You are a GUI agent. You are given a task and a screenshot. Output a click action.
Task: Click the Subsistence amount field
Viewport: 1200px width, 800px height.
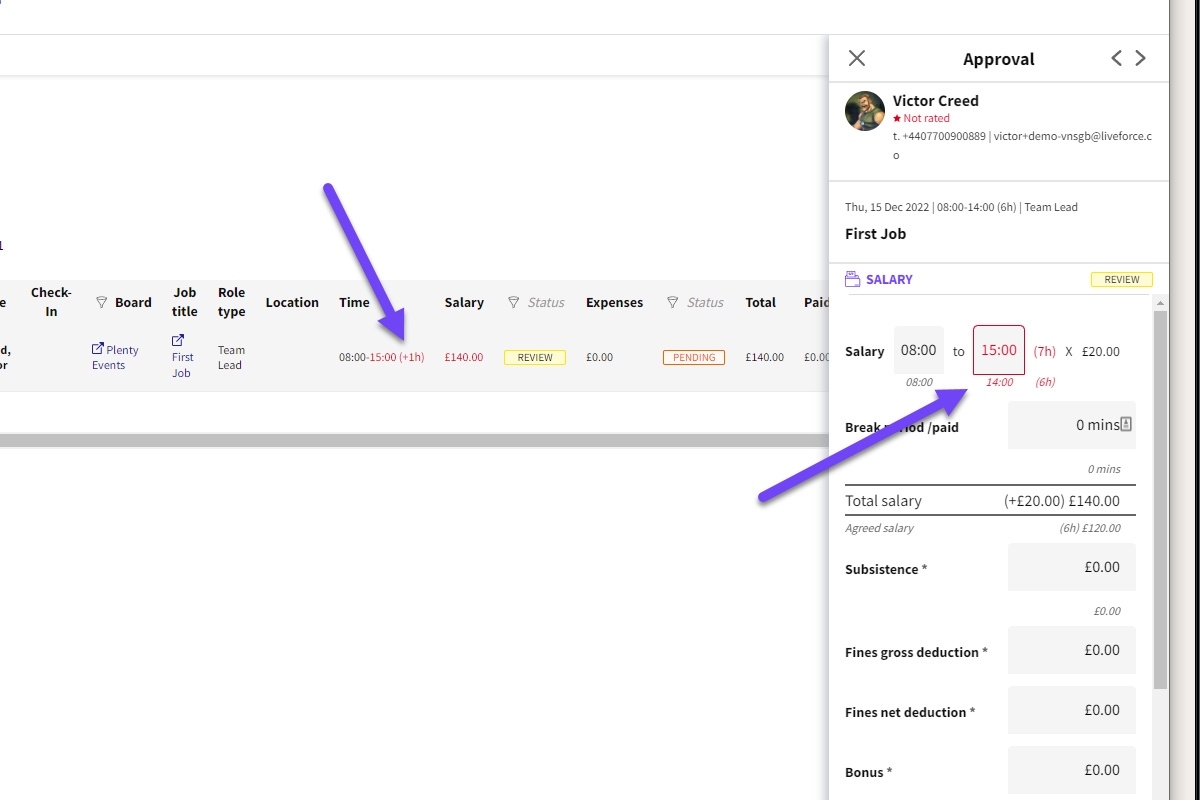pos(1071,566)
